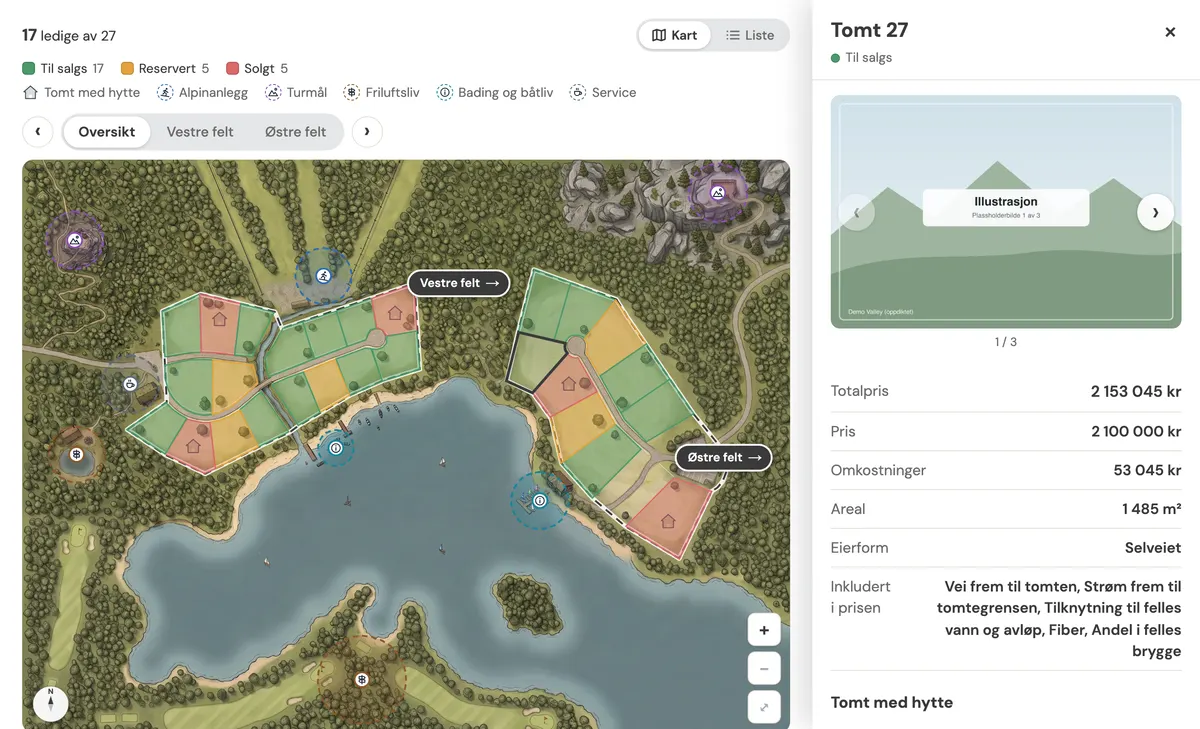Click the Totalpris value 2 153 045 kr
This screenshot has width=1200, height=729.
1136,391
